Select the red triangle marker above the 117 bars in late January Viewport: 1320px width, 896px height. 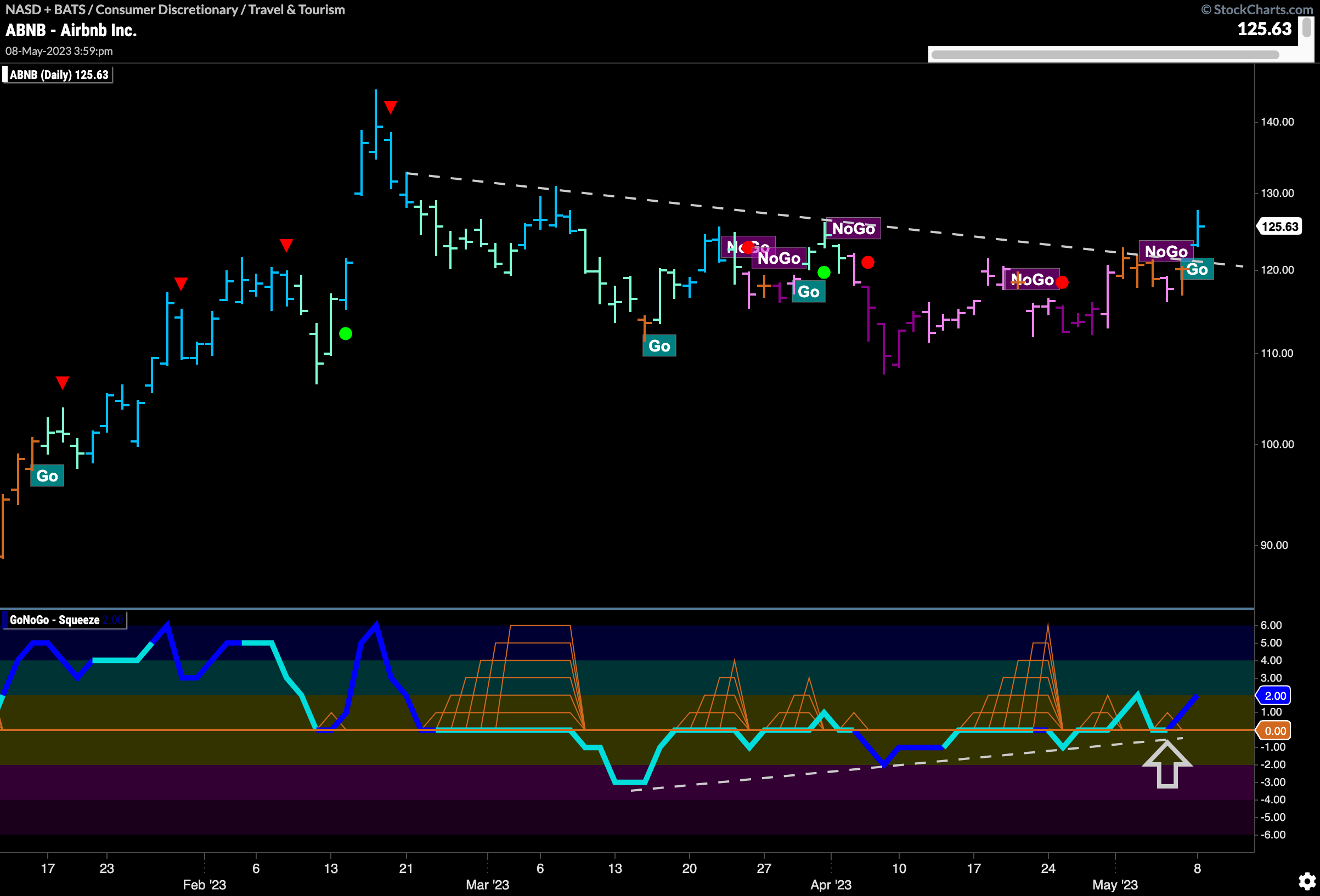(x=180, y=283)
